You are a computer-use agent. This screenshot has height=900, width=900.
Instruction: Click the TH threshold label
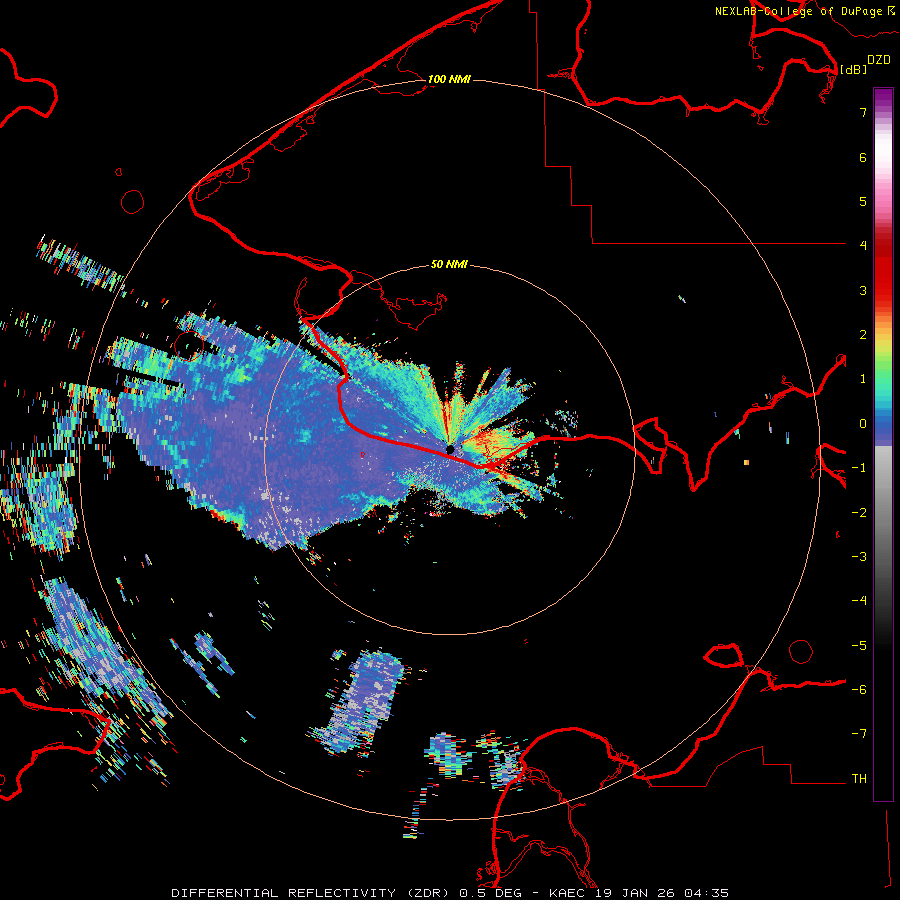coord(859,779)
